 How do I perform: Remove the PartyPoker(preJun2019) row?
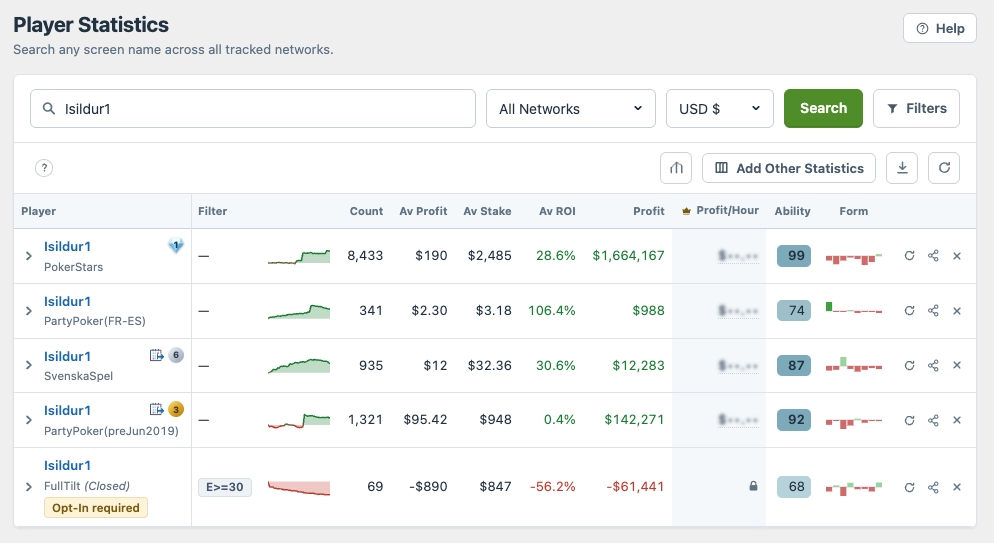point(957,420)
